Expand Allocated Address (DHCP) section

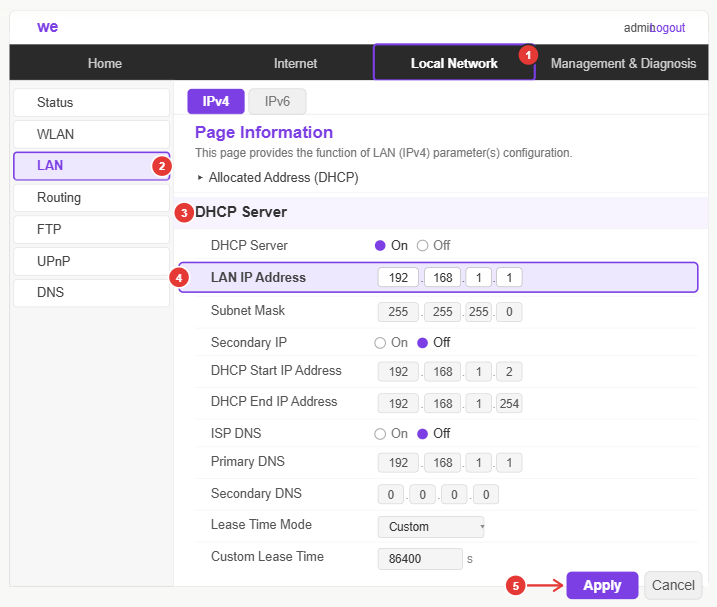click(278, 177)
